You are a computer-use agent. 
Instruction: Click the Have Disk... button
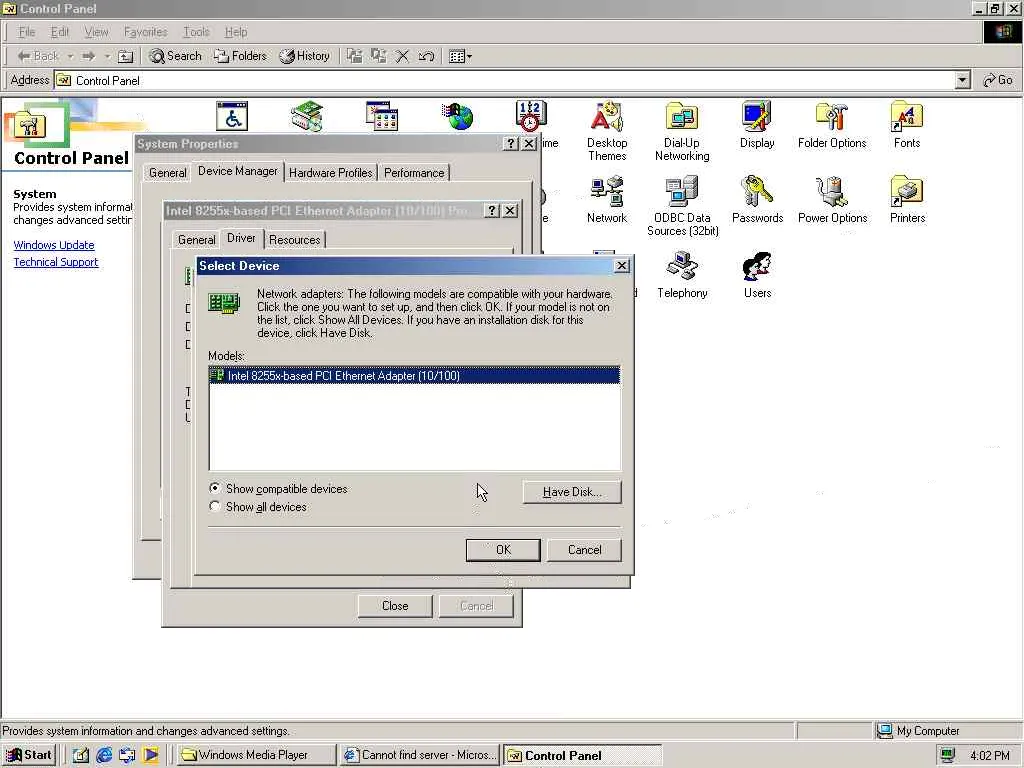tap(572, 492)
